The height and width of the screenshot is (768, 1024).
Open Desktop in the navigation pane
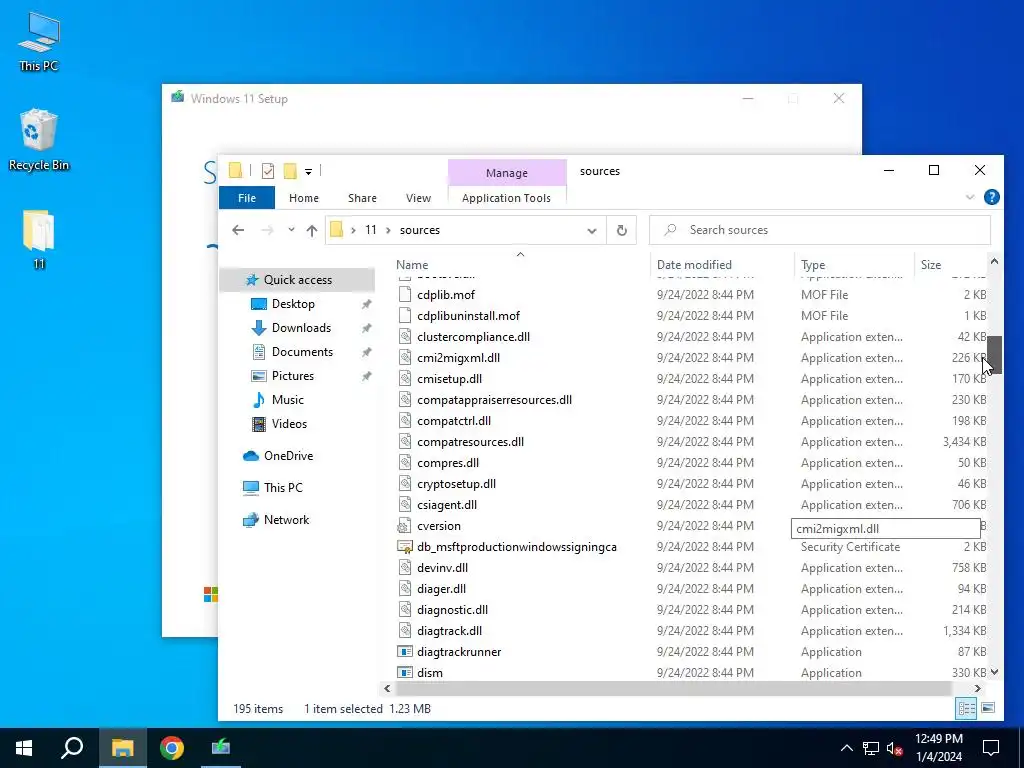tap(293, 304)
